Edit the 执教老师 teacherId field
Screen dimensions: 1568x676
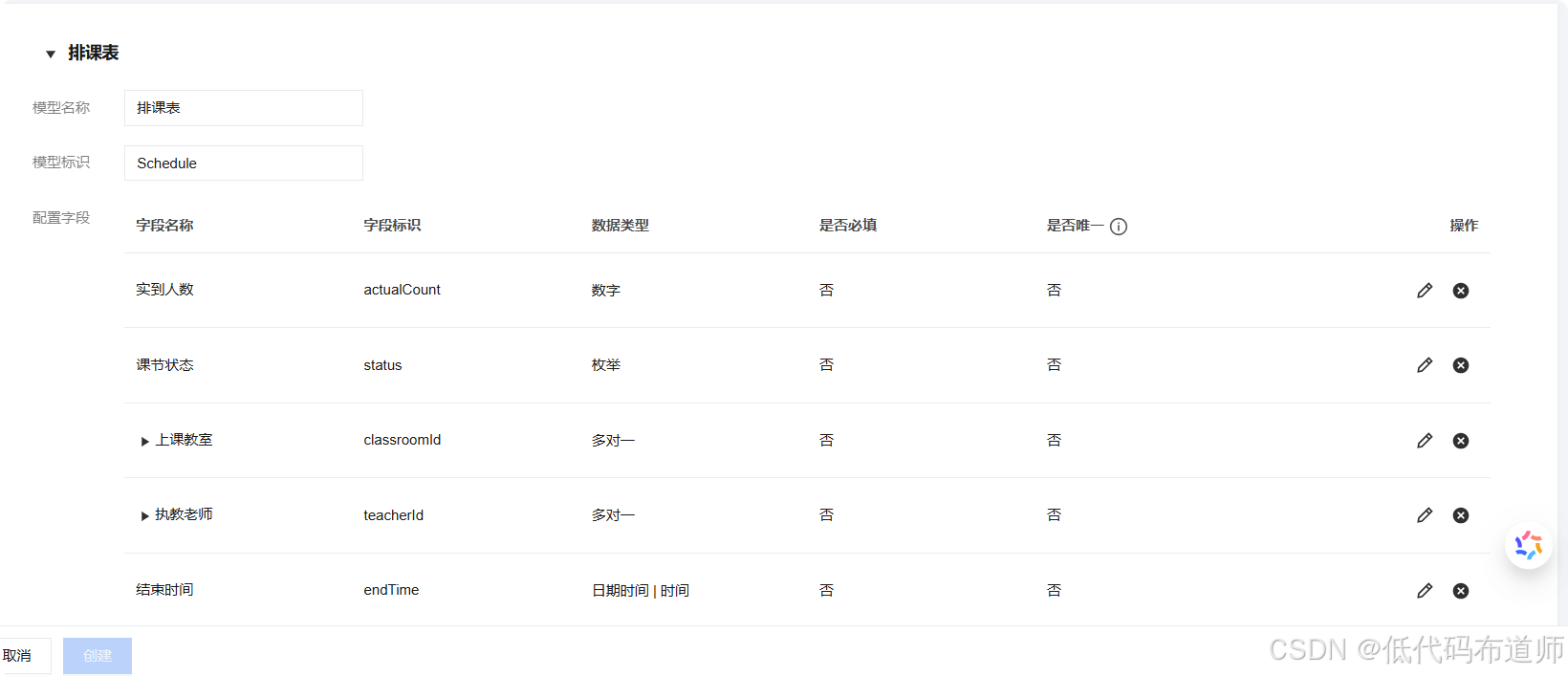(1425, 515)
